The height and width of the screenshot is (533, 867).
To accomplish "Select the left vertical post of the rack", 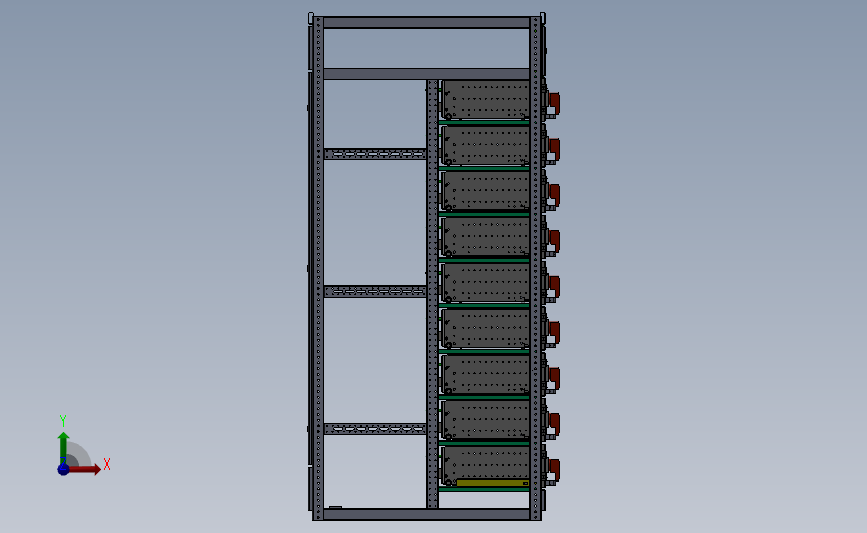I will (x=318, y=268).
